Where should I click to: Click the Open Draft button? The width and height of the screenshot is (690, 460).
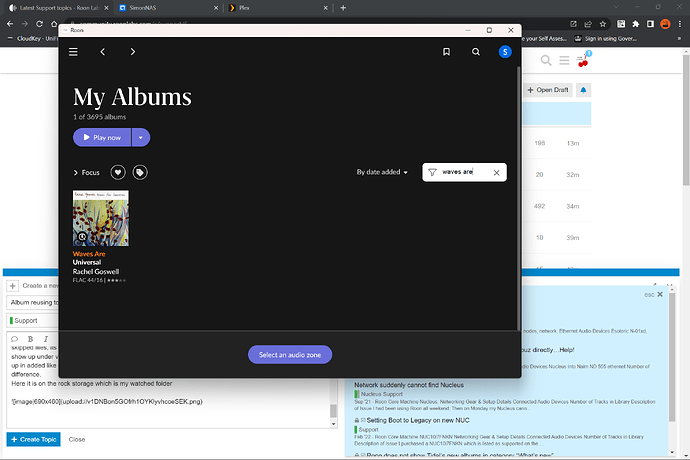548,89
